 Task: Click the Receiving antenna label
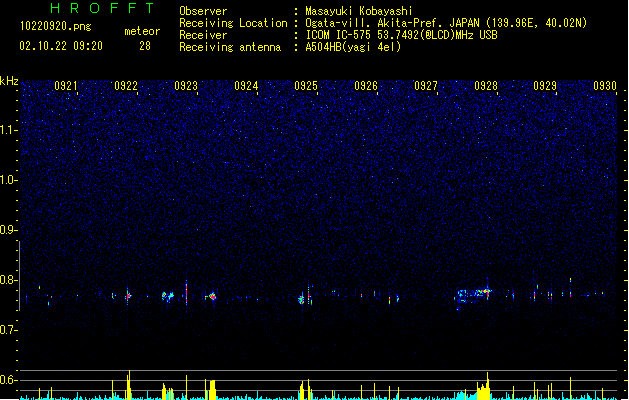click(230, 47)
